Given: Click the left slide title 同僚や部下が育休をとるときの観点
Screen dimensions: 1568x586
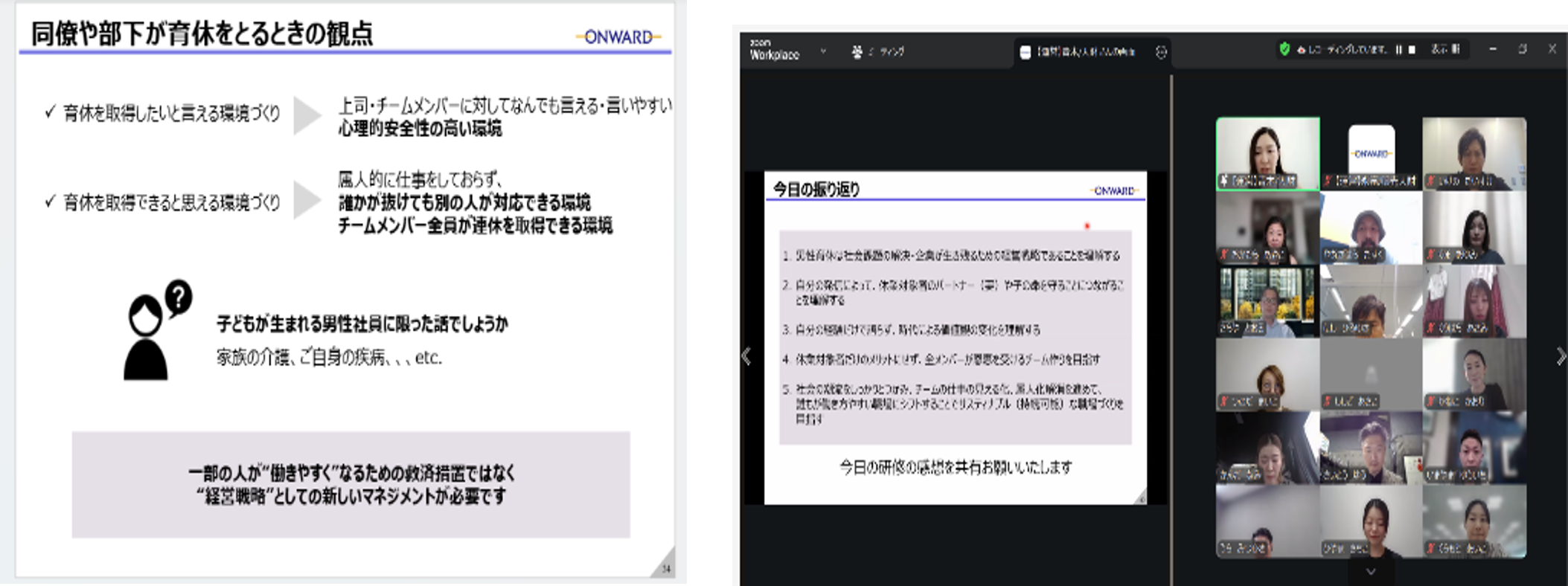Looking at the screenshot, I should pyautogui.click(x=202, y=33).
